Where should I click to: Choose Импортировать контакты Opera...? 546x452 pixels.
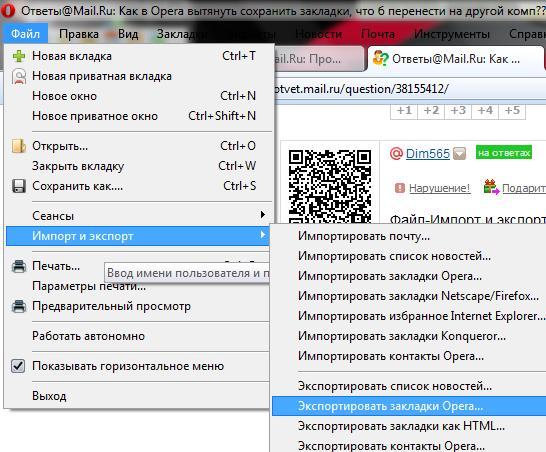click(x=409, y=356)
